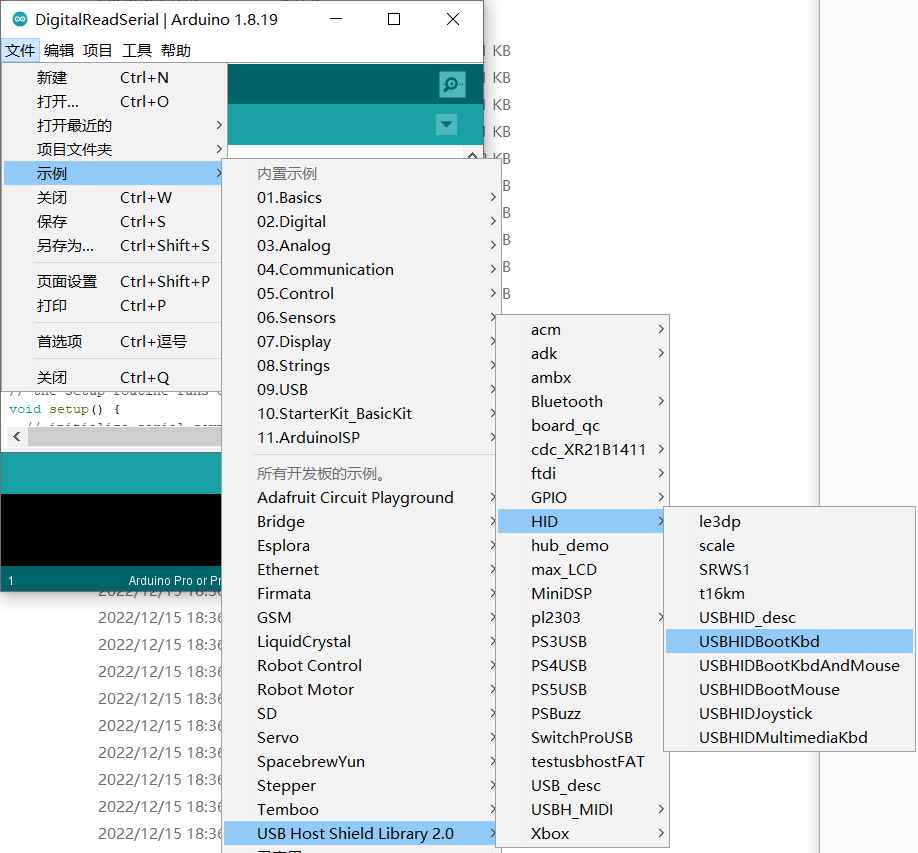Expand 05.Control examples
This screenshot has height=853, width=918.
[x=361, y=294]
